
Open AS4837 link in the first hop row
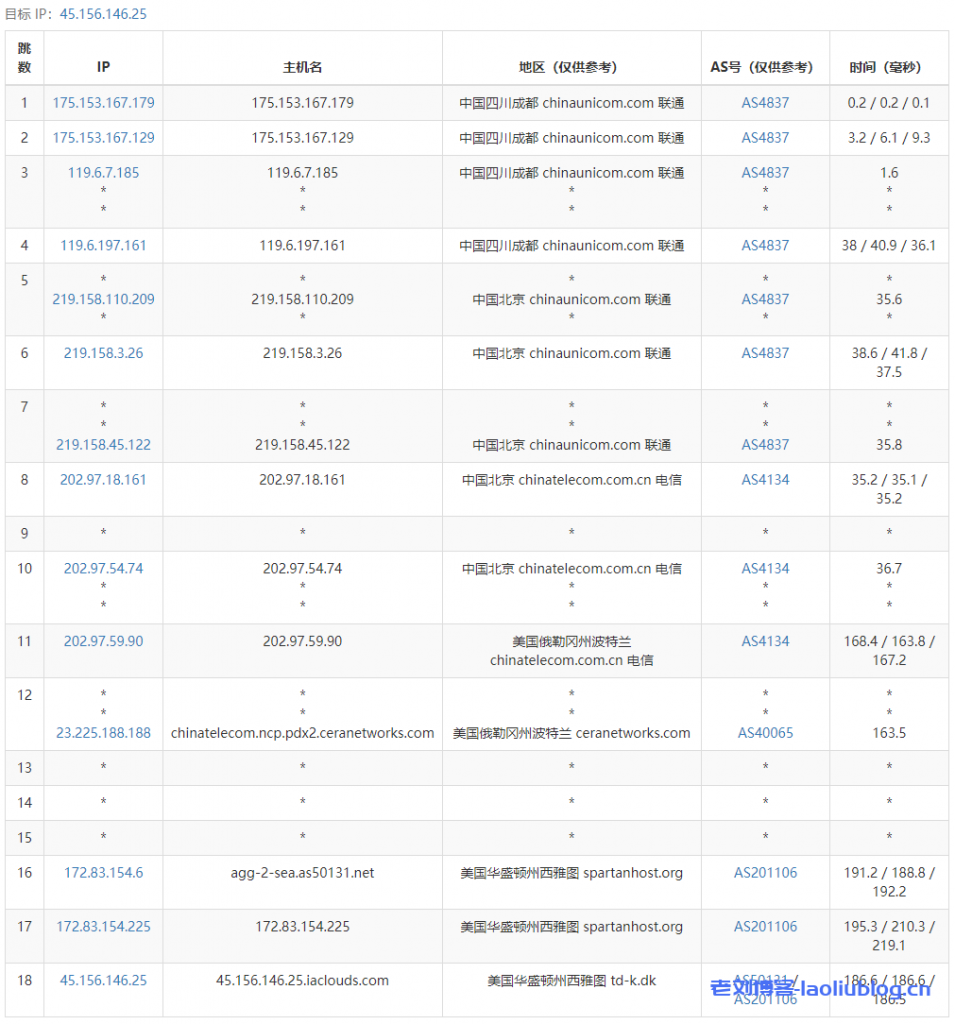pos(765,103)
